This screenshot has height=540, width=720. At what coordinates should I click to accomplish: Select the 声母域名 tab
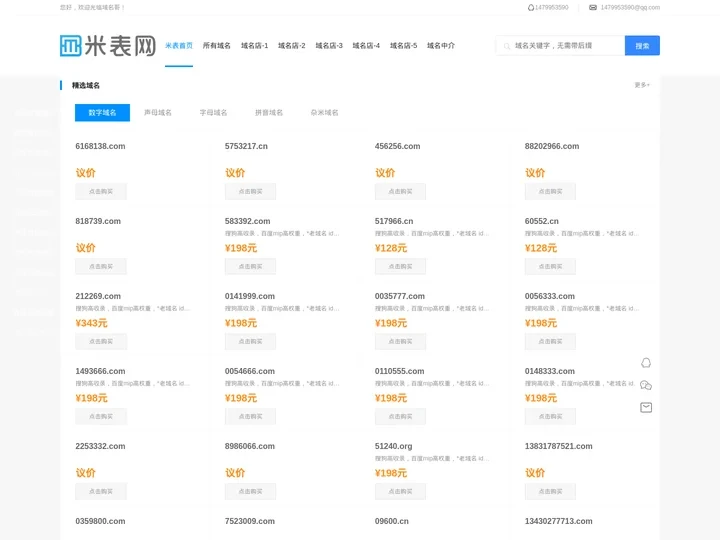(x=158, y=112)
